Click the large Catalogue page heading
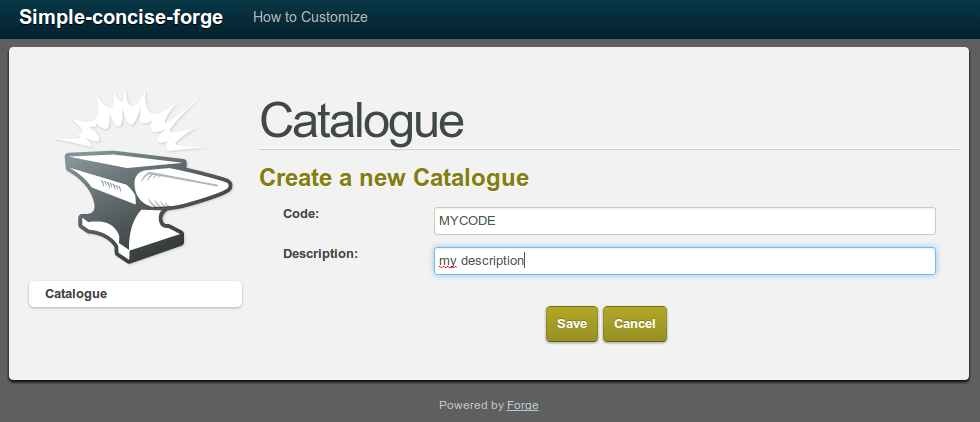Screen dimensions: 980x422 pyautogui.click(x=361, y=121)
